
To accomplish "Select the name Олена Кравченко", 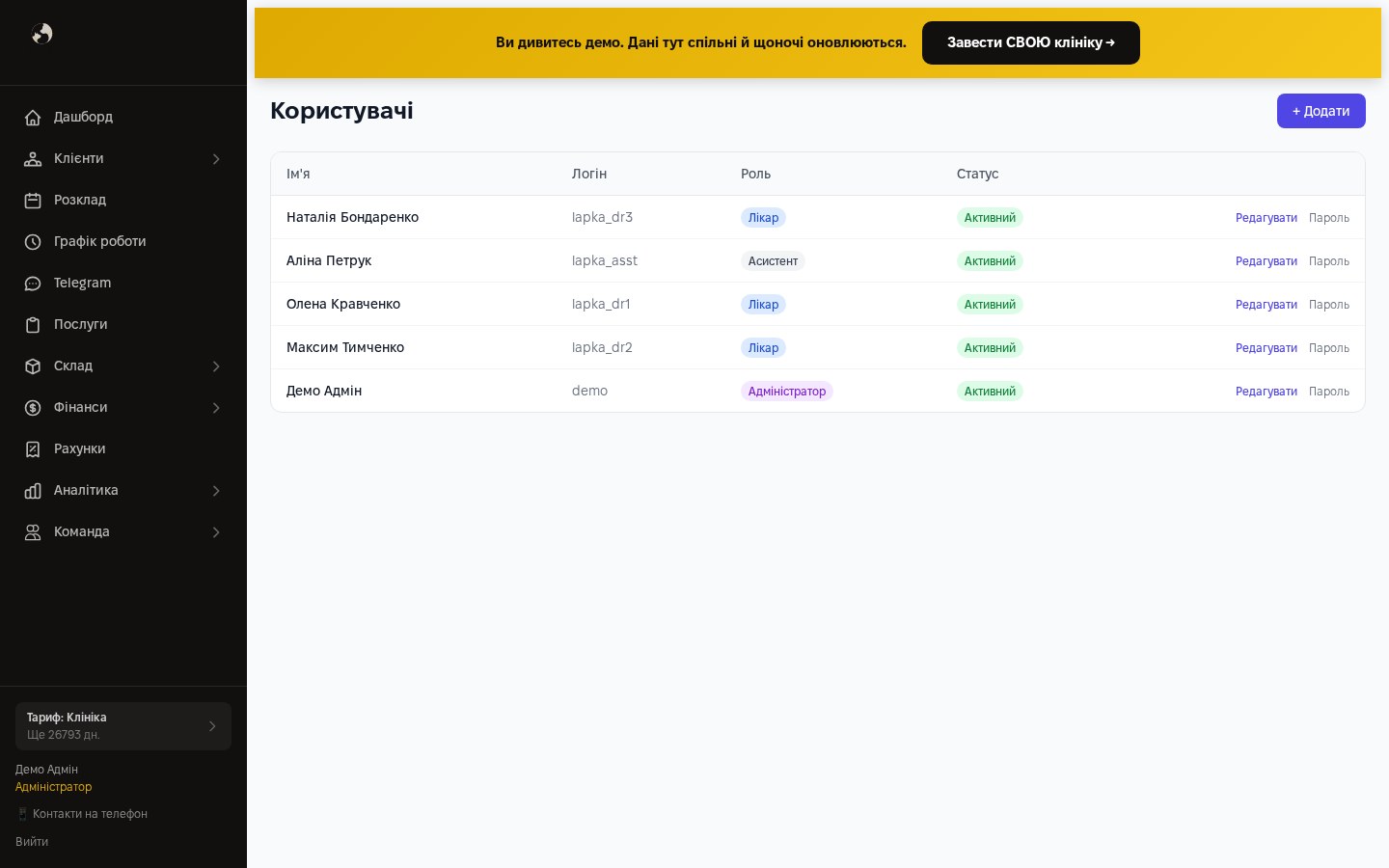I will (343, 304).
